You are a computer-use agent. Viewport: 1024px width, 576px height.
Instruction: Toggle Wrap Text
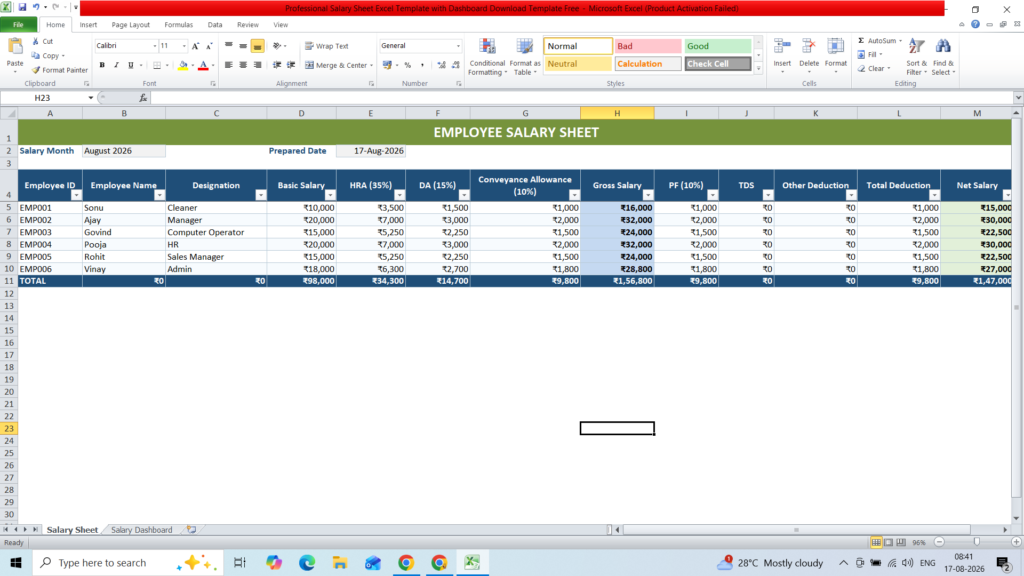(x=327, y=46)
